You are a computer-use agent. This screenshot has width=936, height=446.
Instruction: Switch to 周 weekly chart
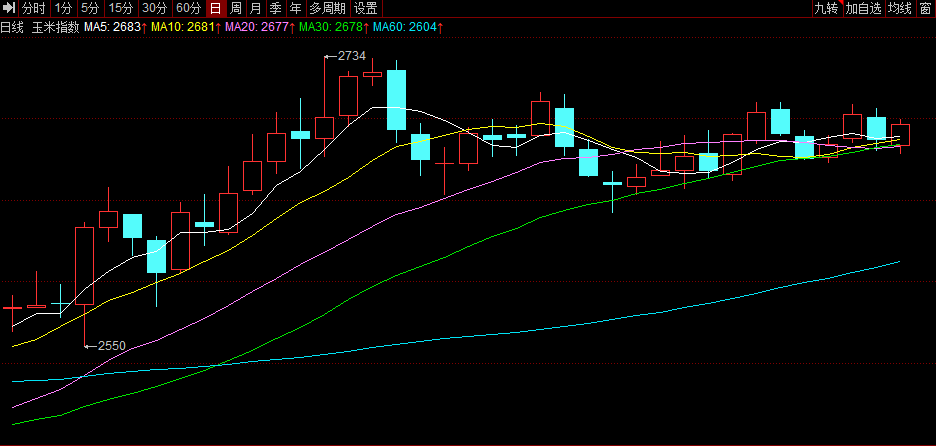[236, 8]
